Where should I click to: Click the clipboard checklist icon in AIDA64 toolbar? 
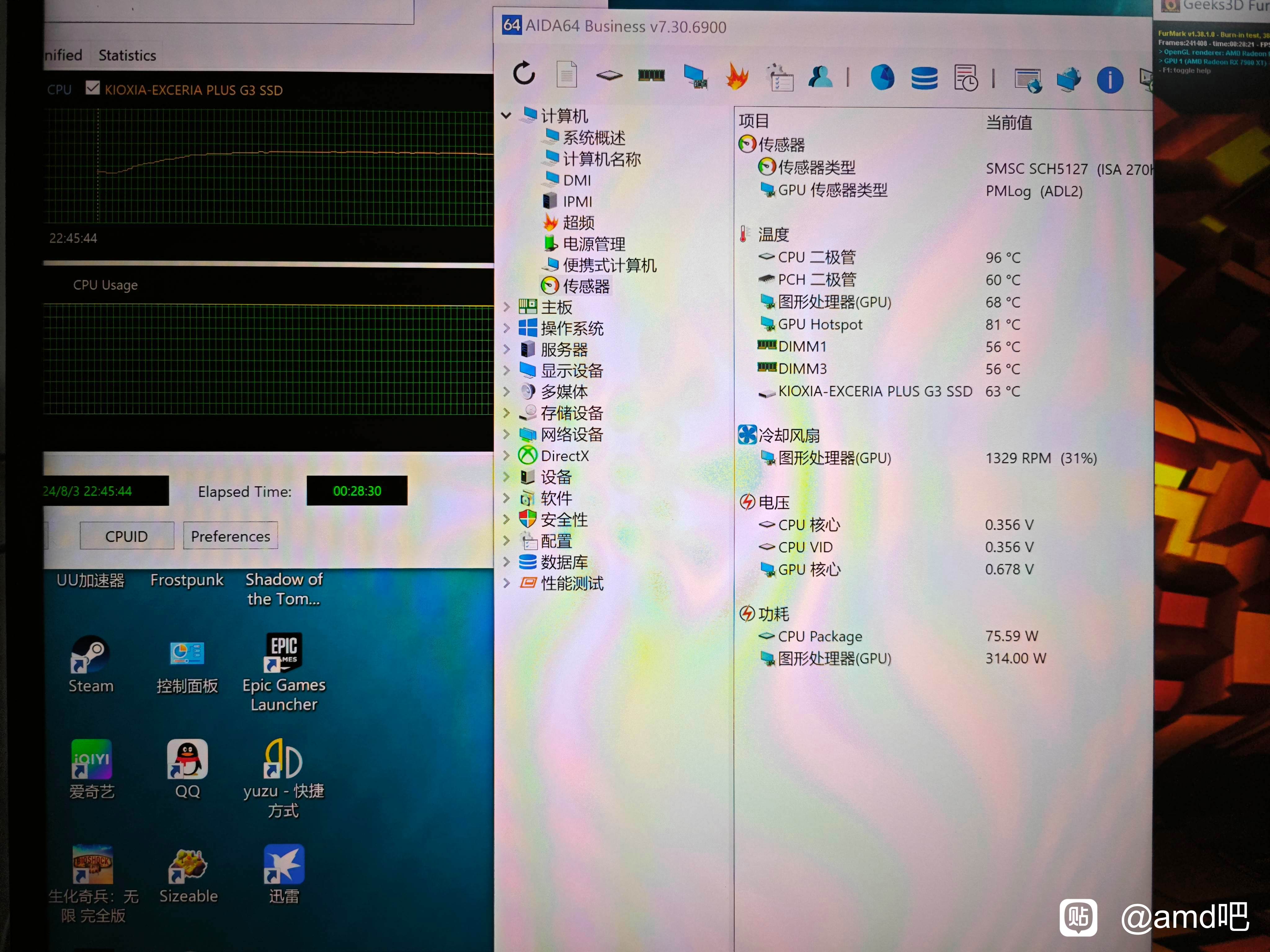(780, 77)
